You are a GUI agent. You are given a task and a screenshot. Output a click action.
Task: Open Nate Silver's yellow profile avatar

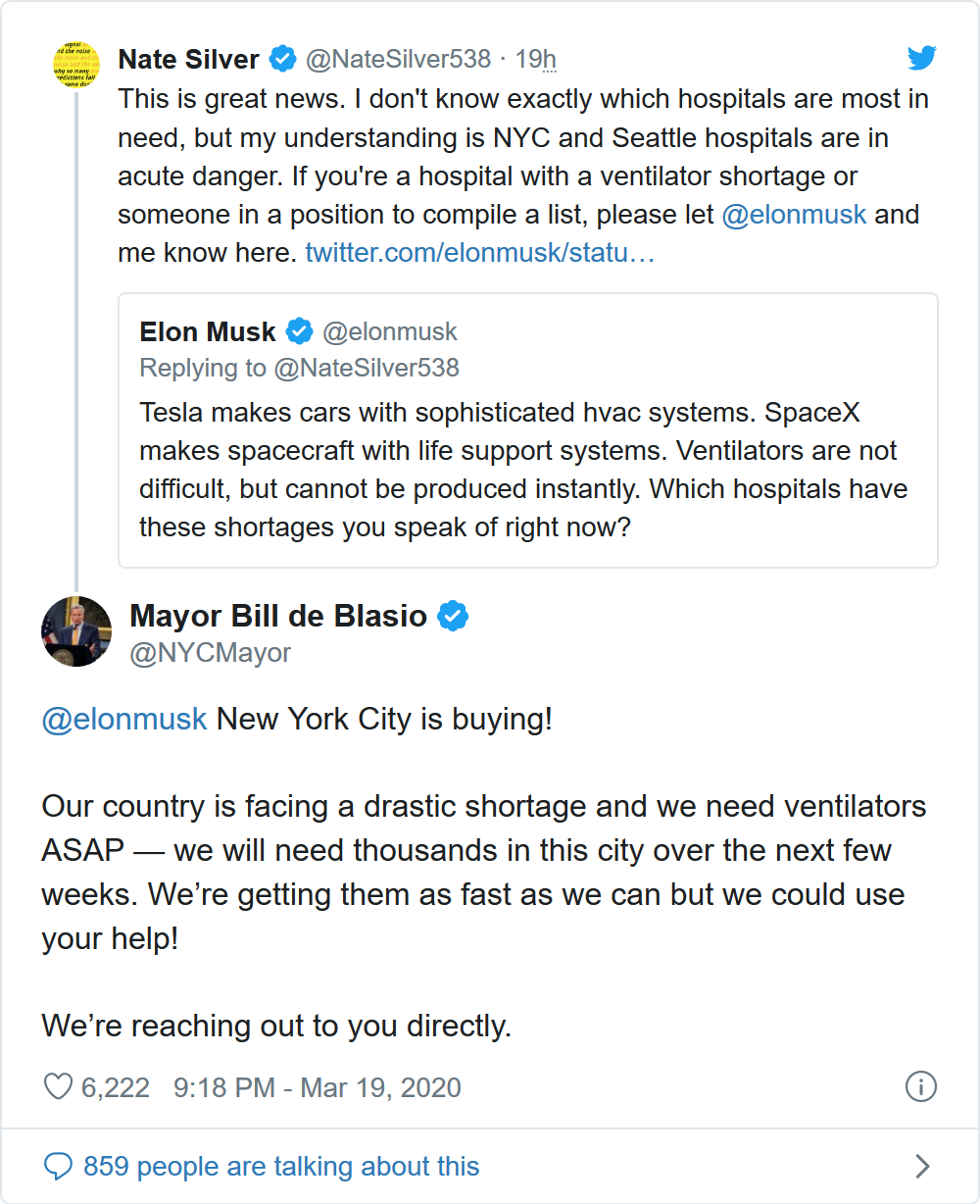[76, 64]
